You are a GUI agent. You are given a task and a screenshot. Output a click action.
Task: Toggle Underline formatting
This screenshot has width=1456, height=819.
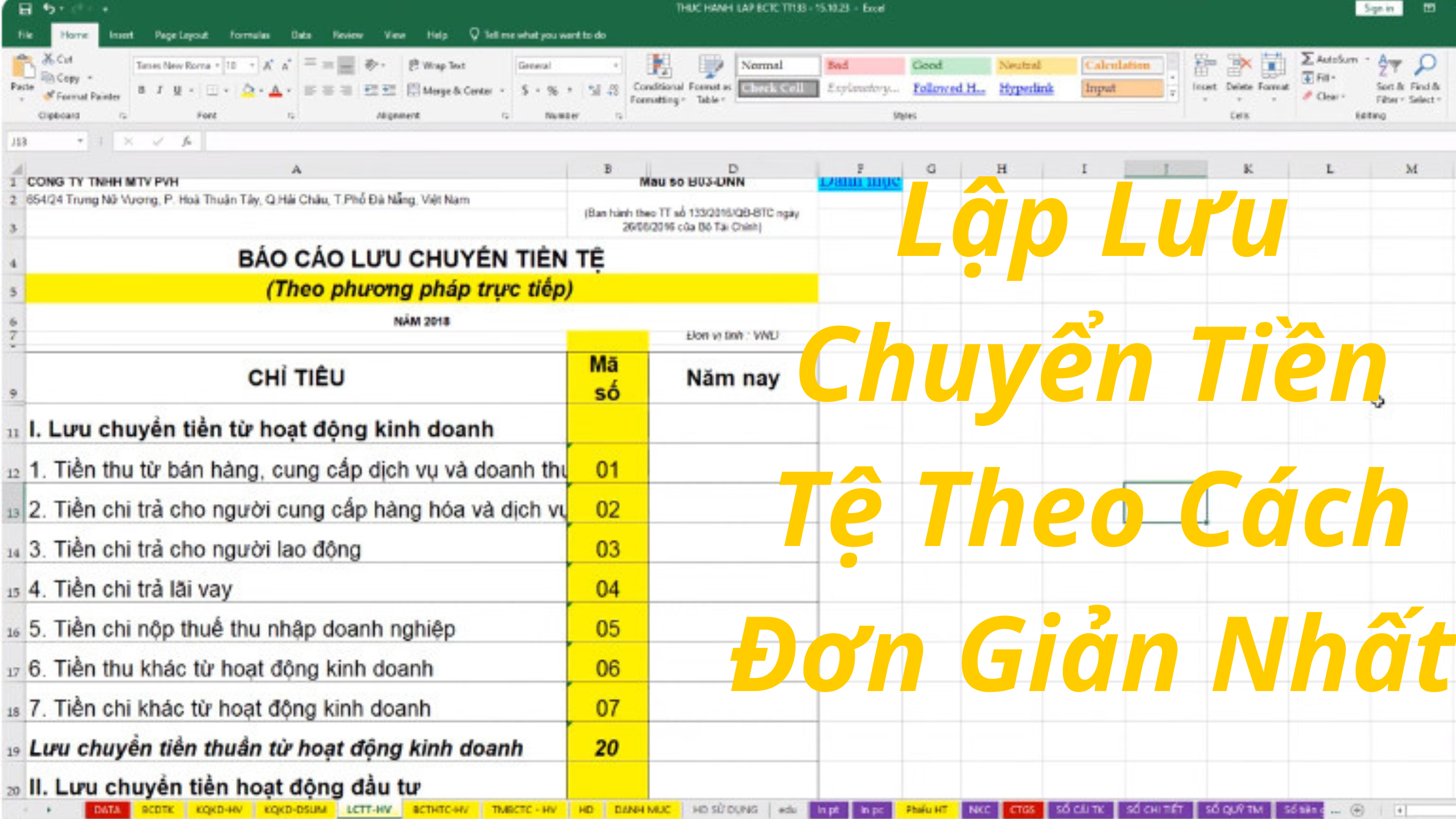point(177,90)
